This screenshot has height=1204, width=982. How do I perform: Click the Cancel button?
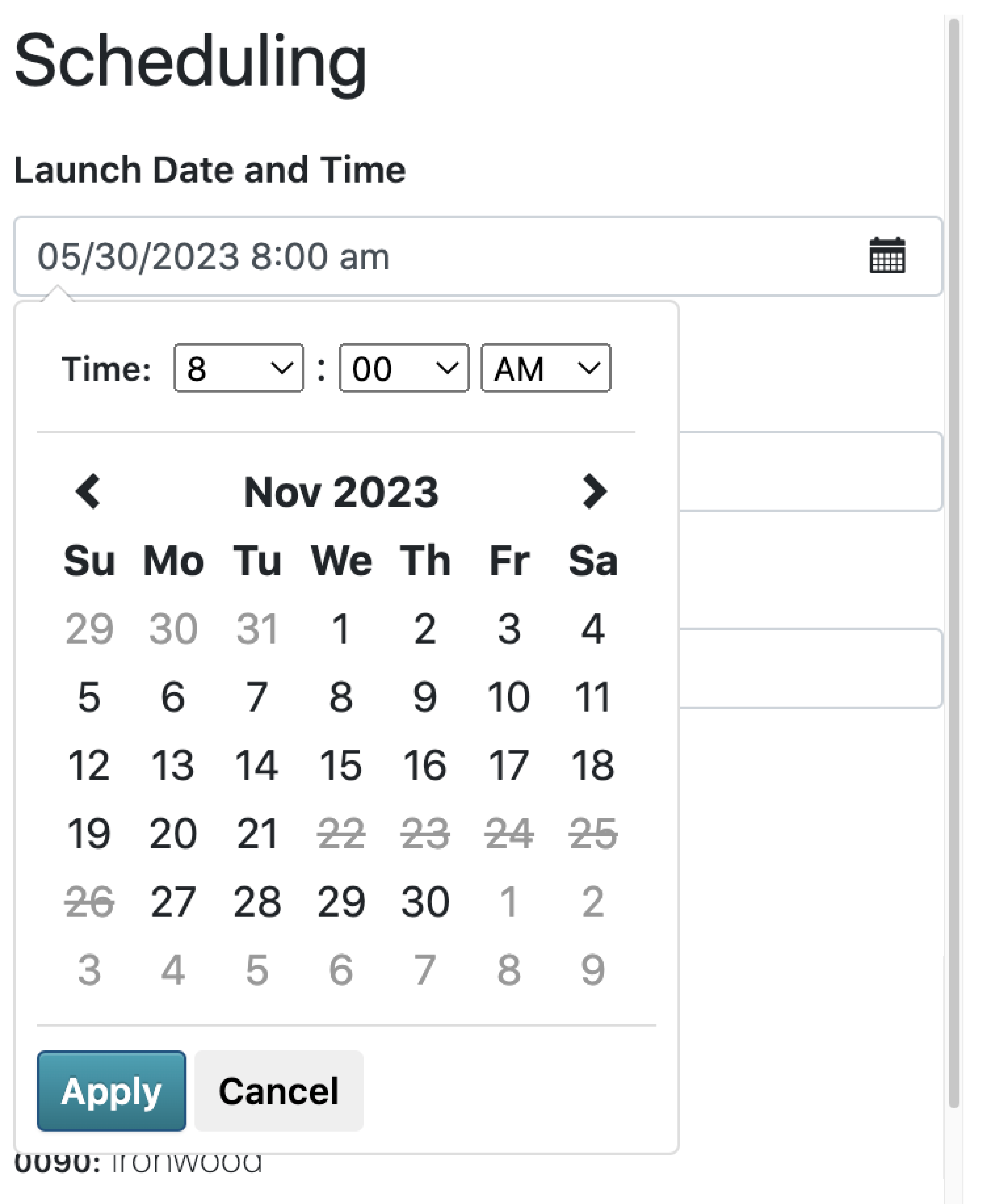pos(279,1091)
